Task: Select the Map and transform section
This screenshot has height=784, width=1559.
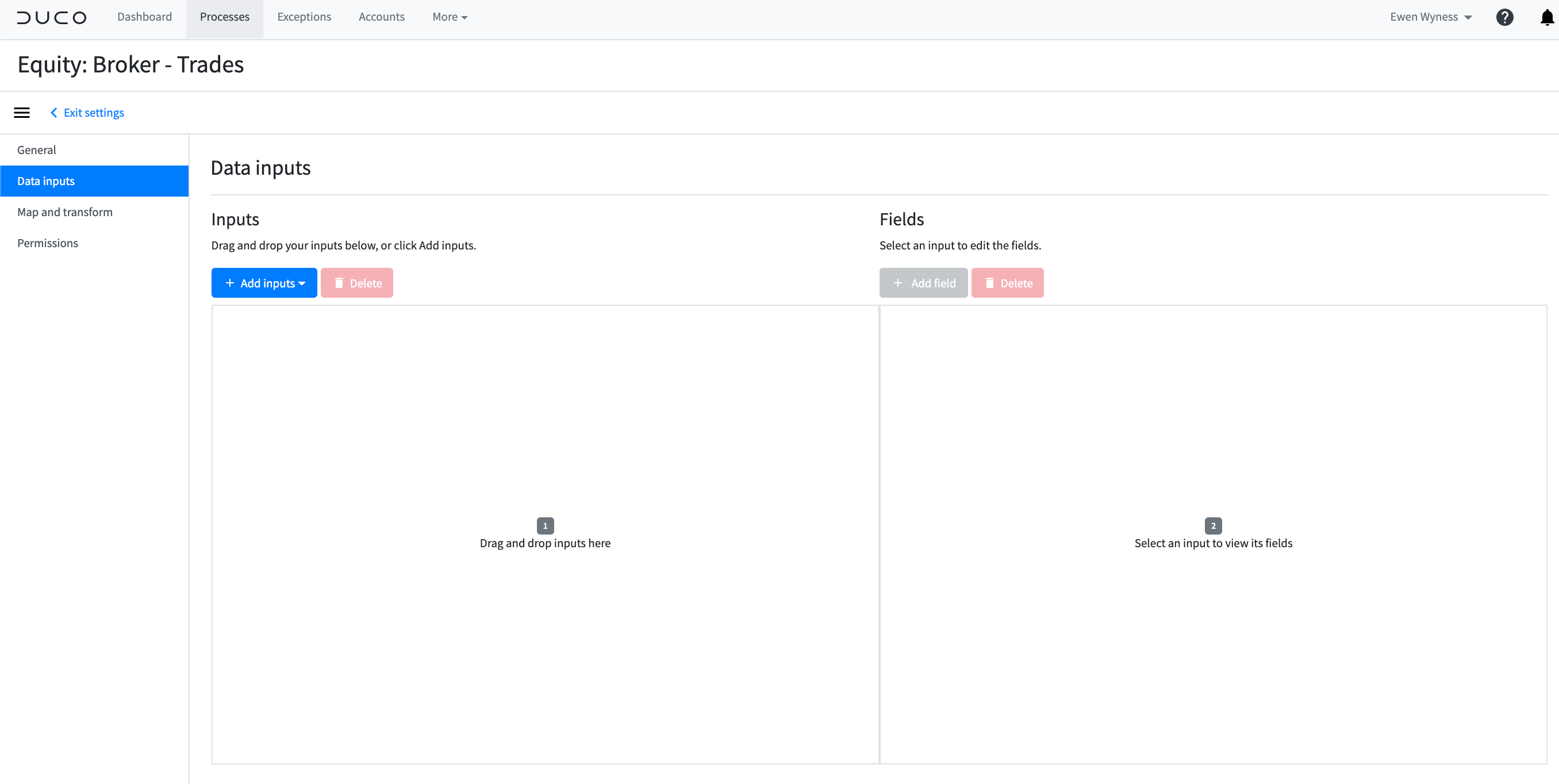Action: tap(65, 212)
